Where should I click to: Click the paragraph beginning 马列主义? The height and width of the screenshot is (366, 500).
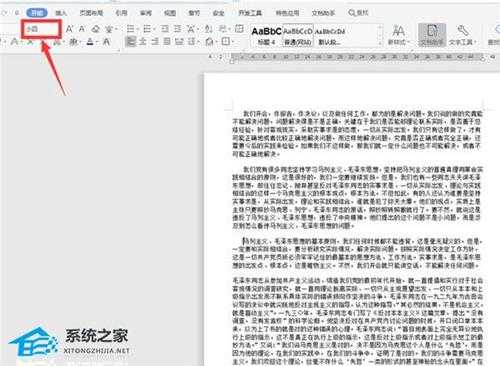point(357,253)
